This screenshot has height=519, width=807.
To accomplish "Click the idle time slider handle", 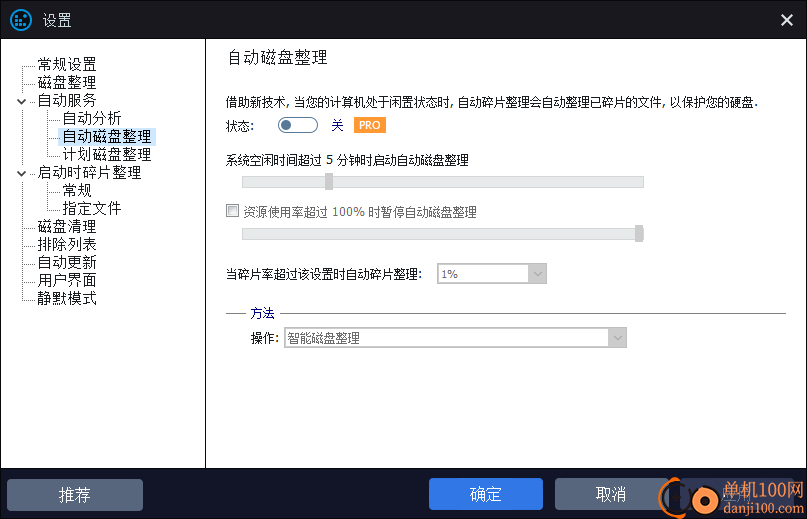I will 329,181.
